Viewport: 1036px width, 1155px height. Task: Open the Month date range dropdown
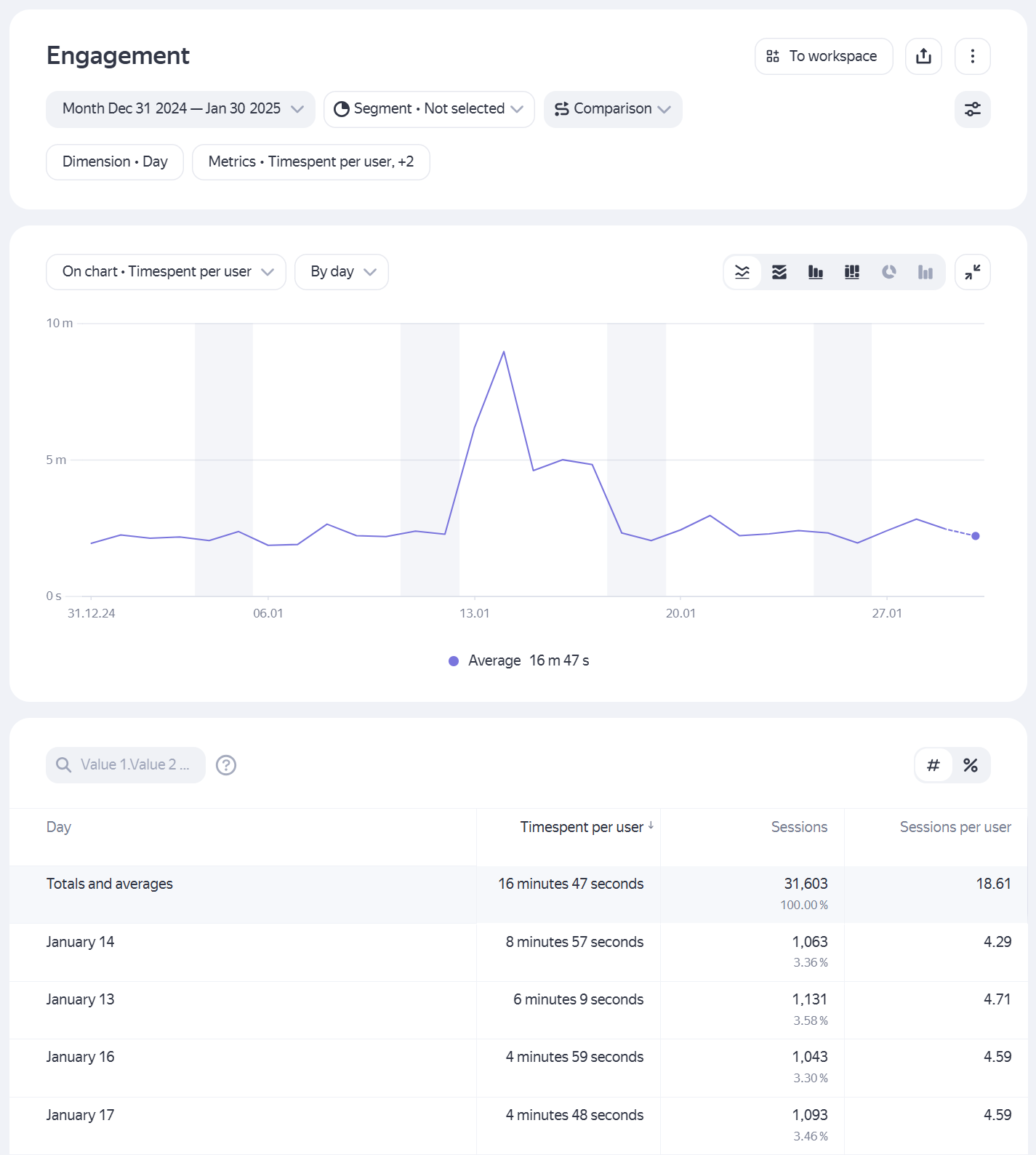tap(180, 109)
